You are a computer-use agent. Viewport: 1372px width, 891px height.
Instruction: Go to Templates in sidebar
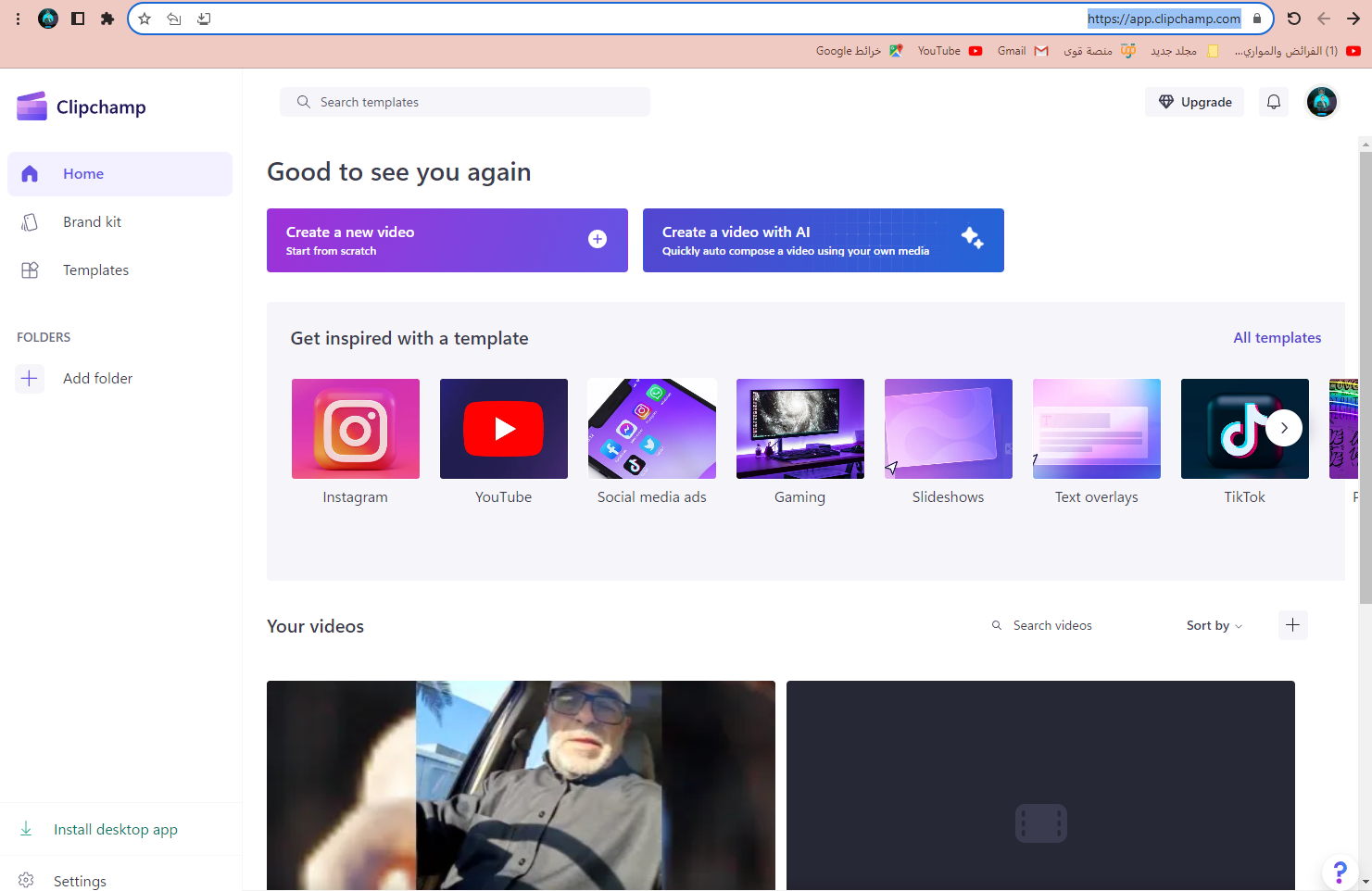point(95,270)
